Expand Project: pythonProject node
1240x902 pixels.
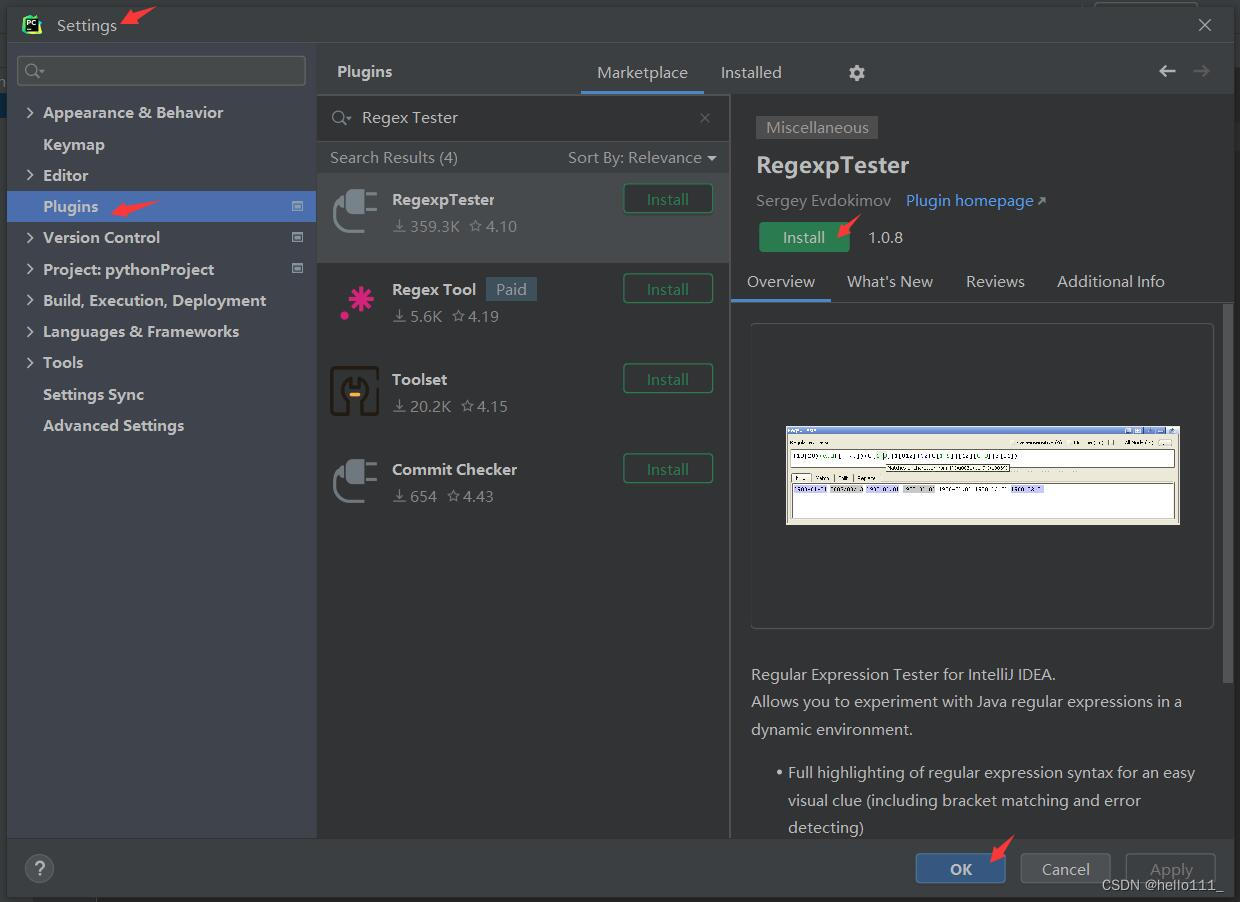(x=29, y=269)
